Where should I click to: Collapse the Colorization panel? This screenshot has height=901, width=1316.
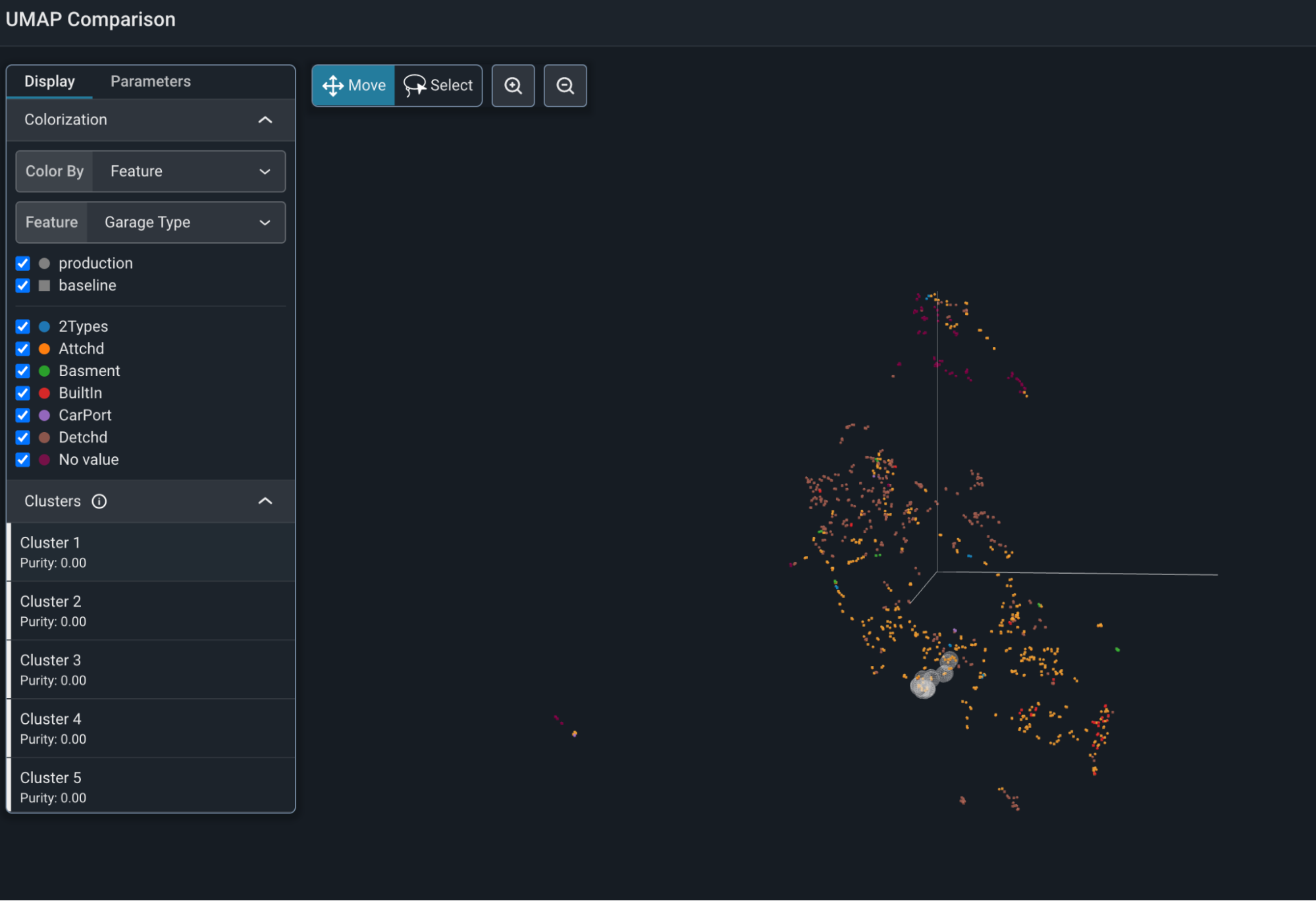[x=265, y=120]
